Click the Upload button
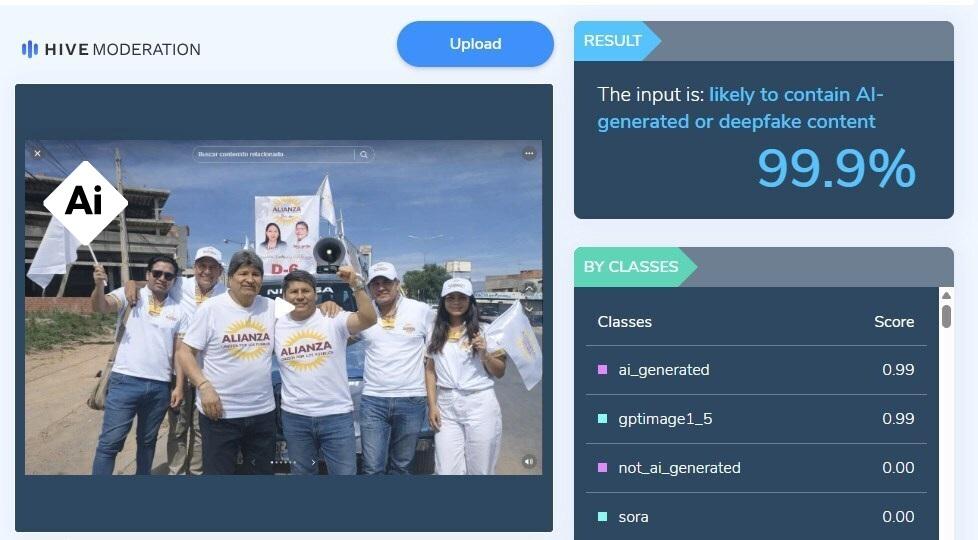This screenshot has width=978, height=540. pyautogui.click(x=475, y=44)
